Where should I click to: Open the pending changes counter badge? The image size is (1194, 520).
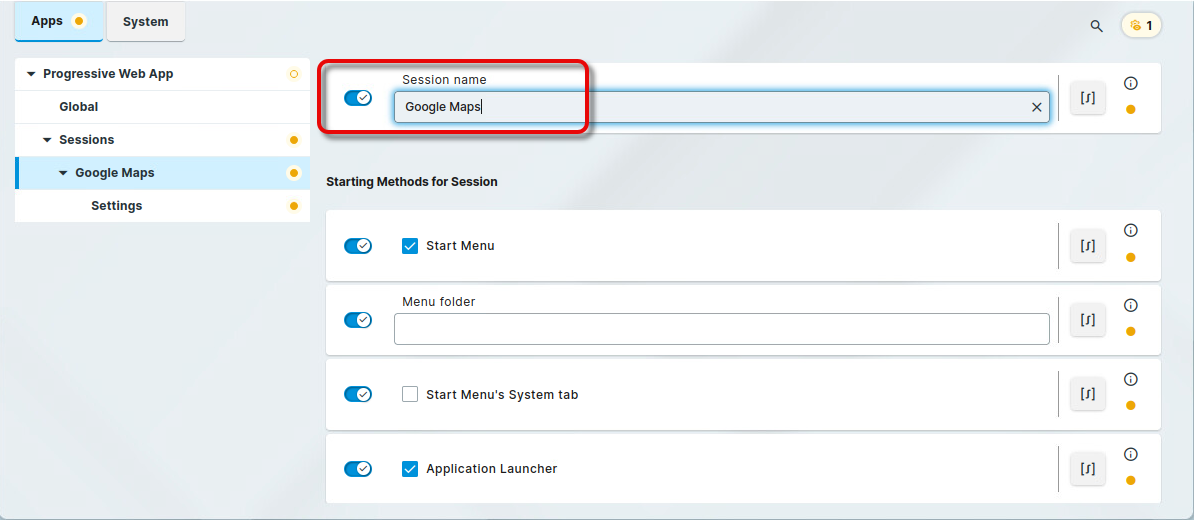tap(1141, 26)
